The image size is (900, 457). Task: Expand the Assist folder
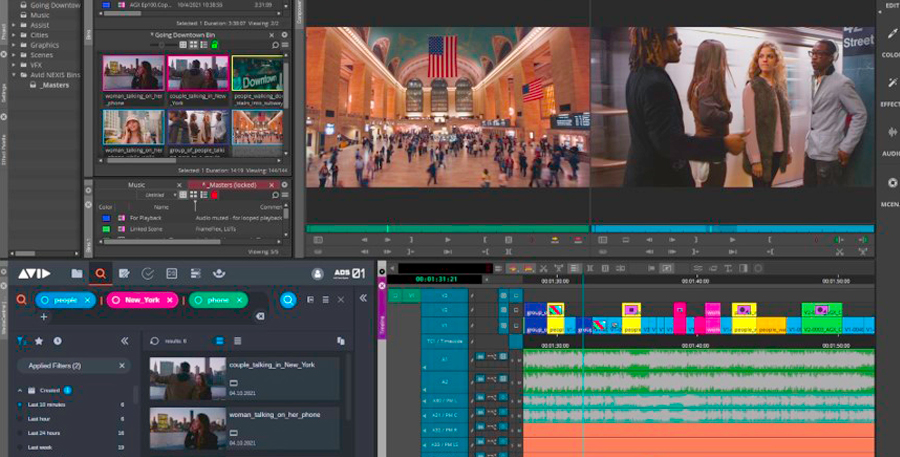click(x=14, y=25)
